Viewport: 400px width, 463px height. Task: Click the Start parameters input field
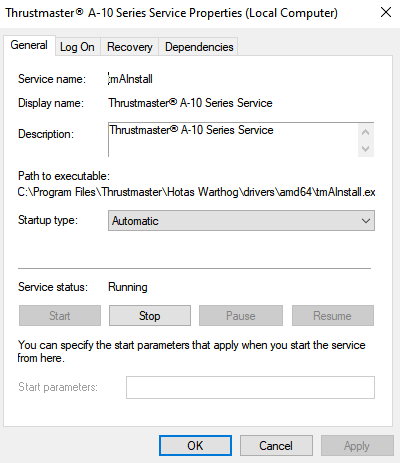pos(250,387)
